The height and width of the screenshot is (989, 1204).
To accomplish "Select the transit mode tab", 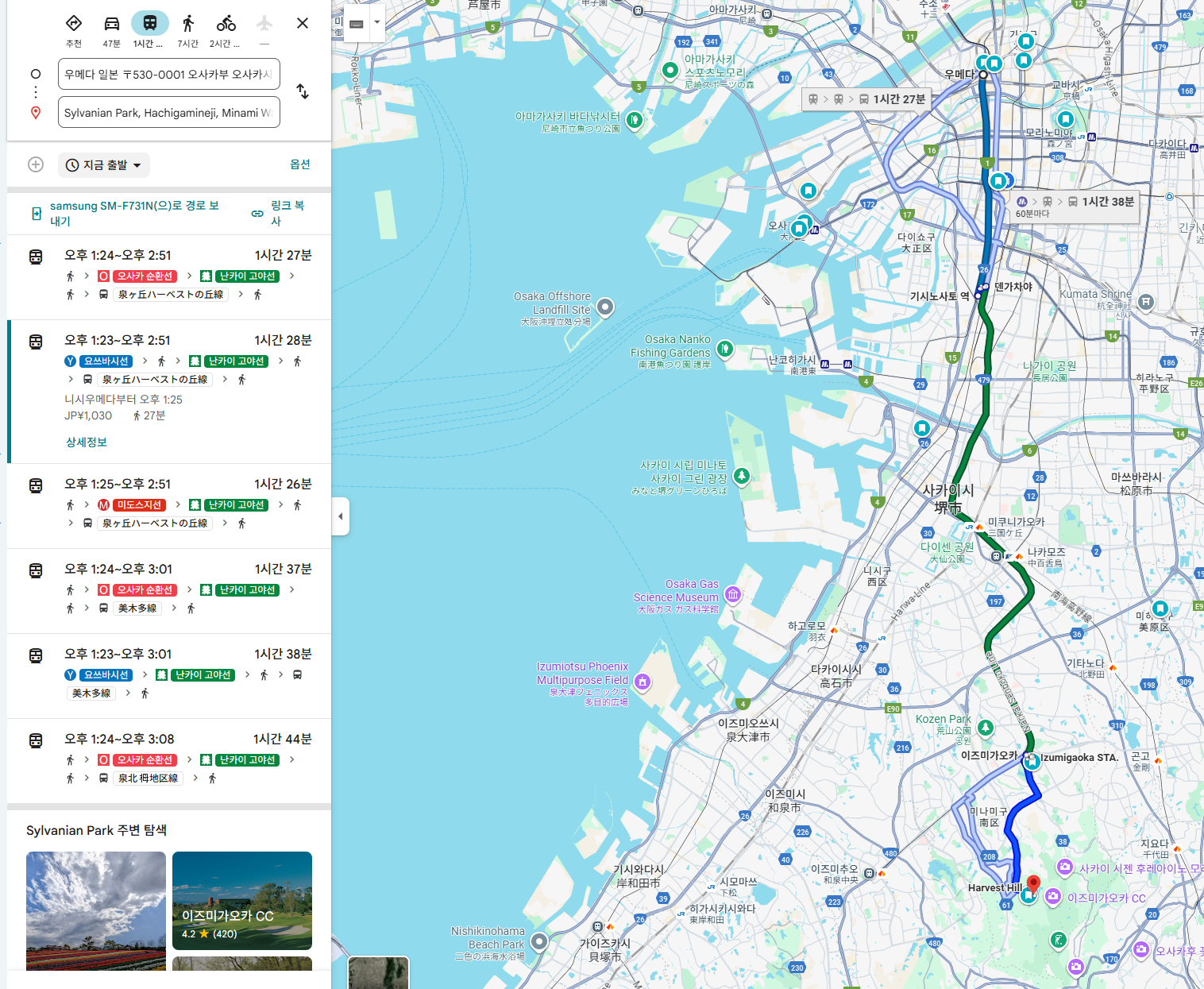I will click(x=149, y=23).
